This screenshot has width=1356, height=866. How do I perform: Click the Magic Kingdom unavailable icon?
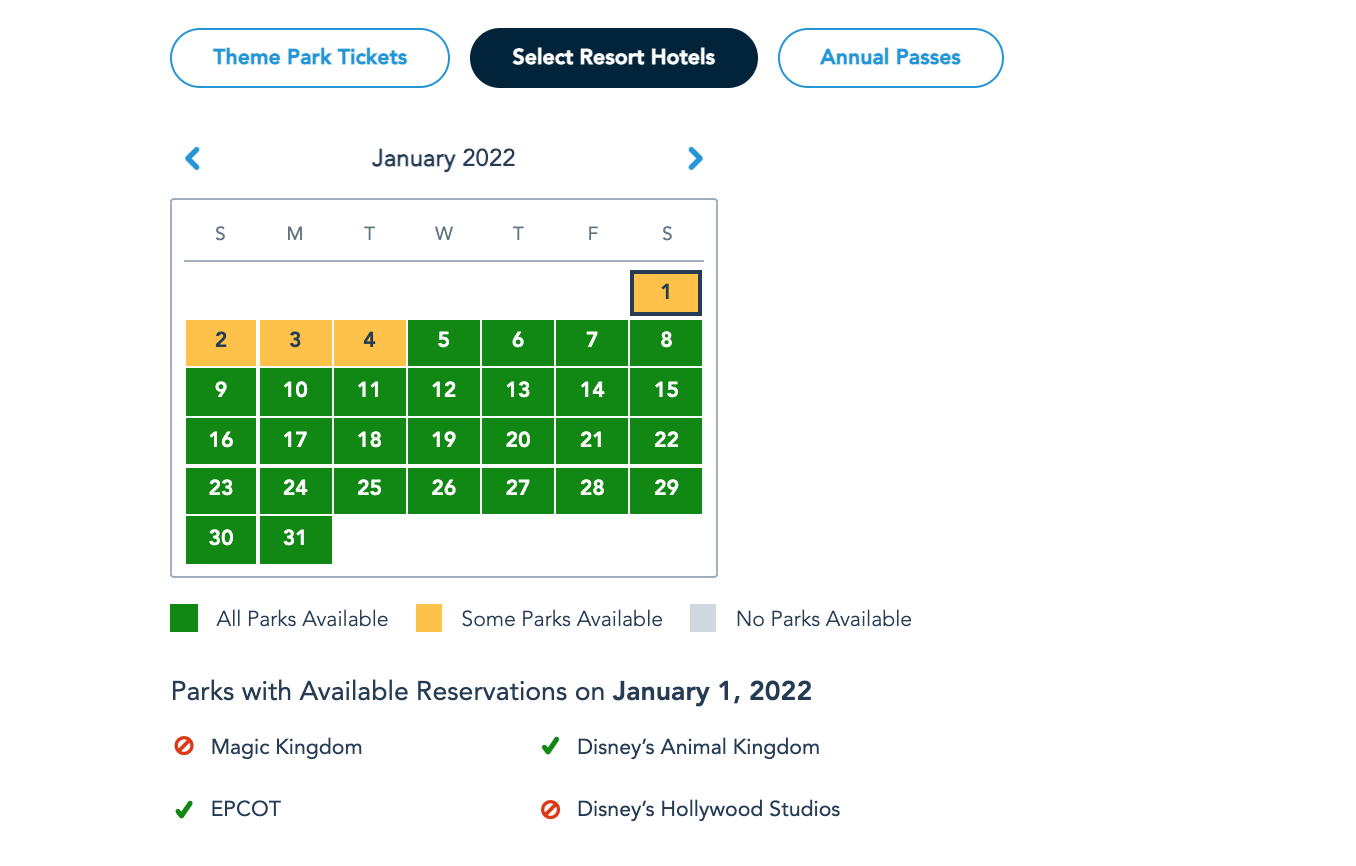point(184,746)
